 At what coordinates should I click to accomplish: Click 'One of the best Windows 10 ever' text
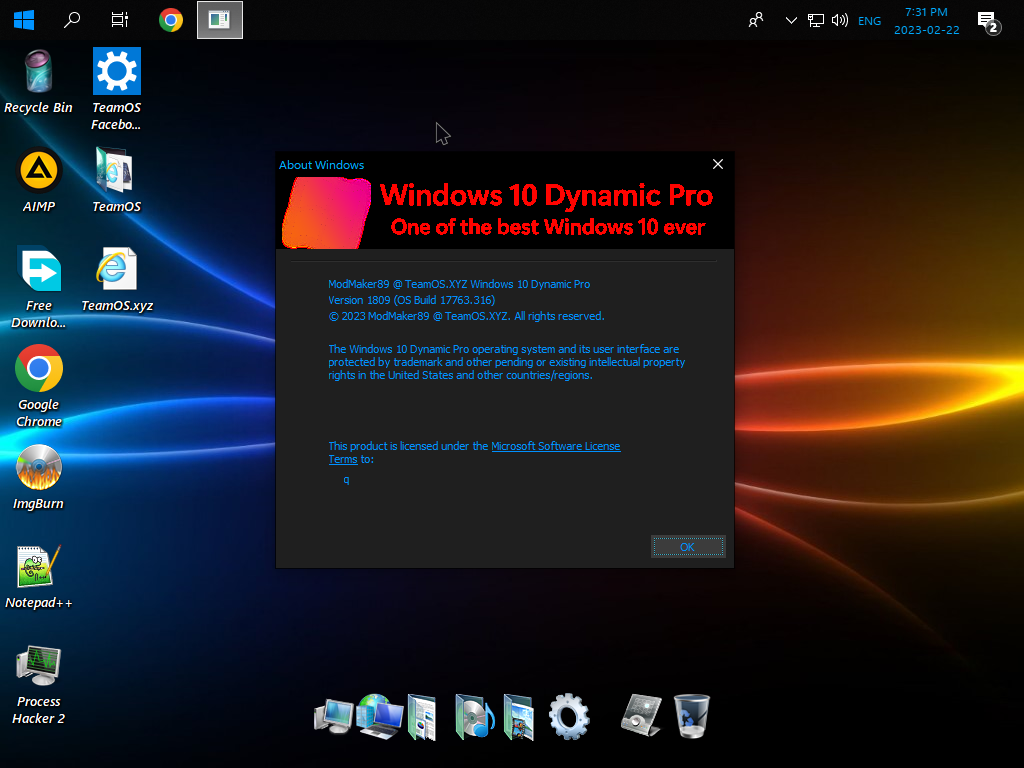click(x=547, y=227)
